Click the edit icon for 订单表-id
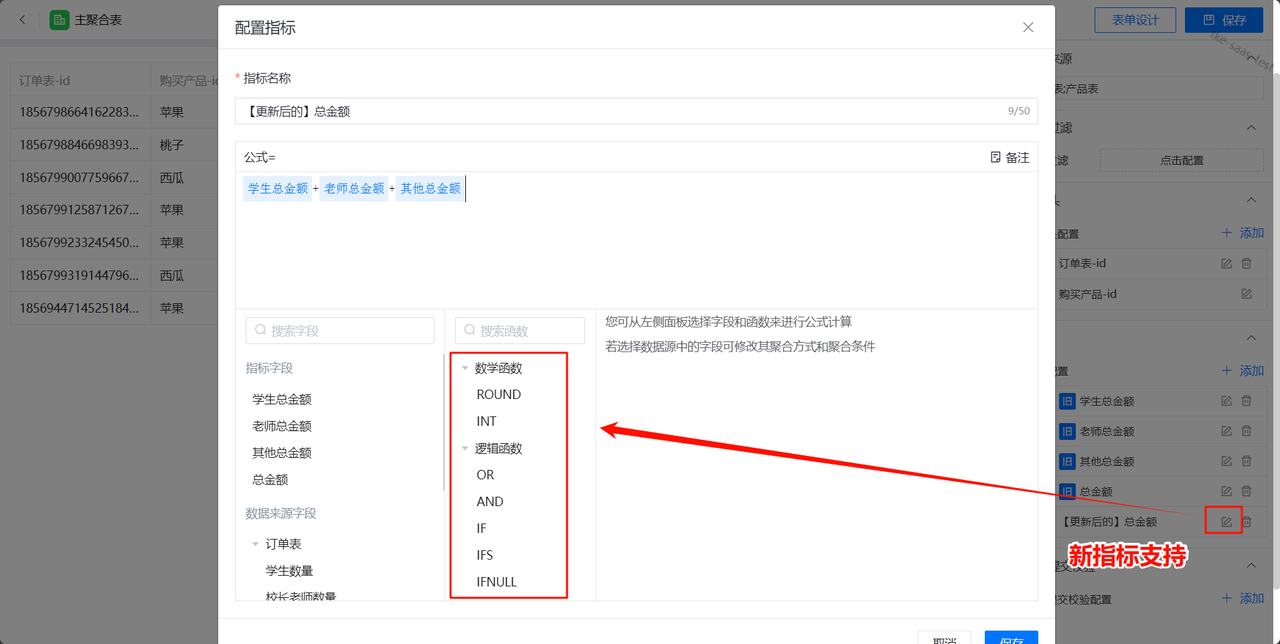Viewport: 1280px width, 644px height. coord(1226,264)
